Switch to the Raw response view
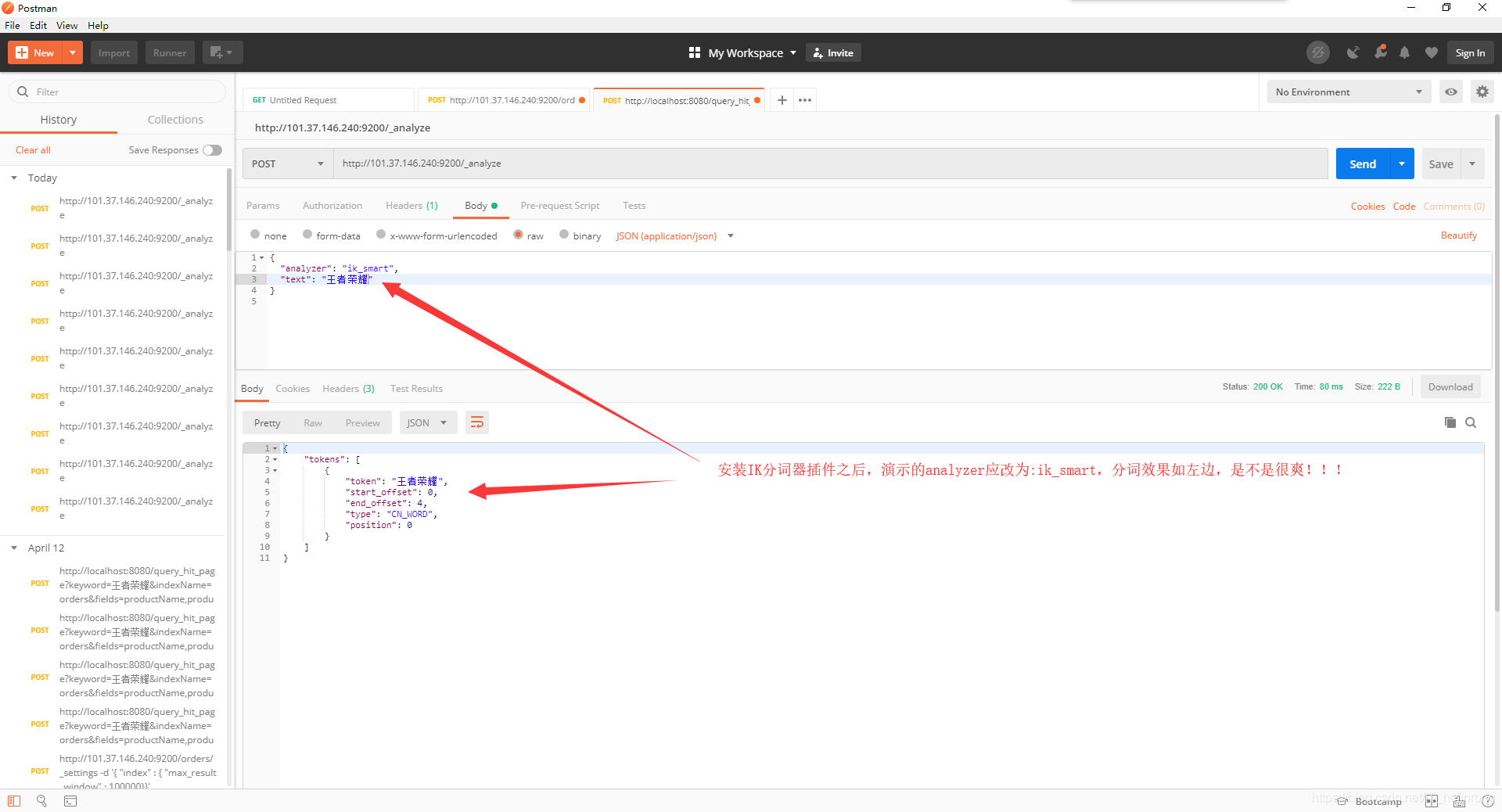Screen dimensions: 1502x812 (313, 423)
